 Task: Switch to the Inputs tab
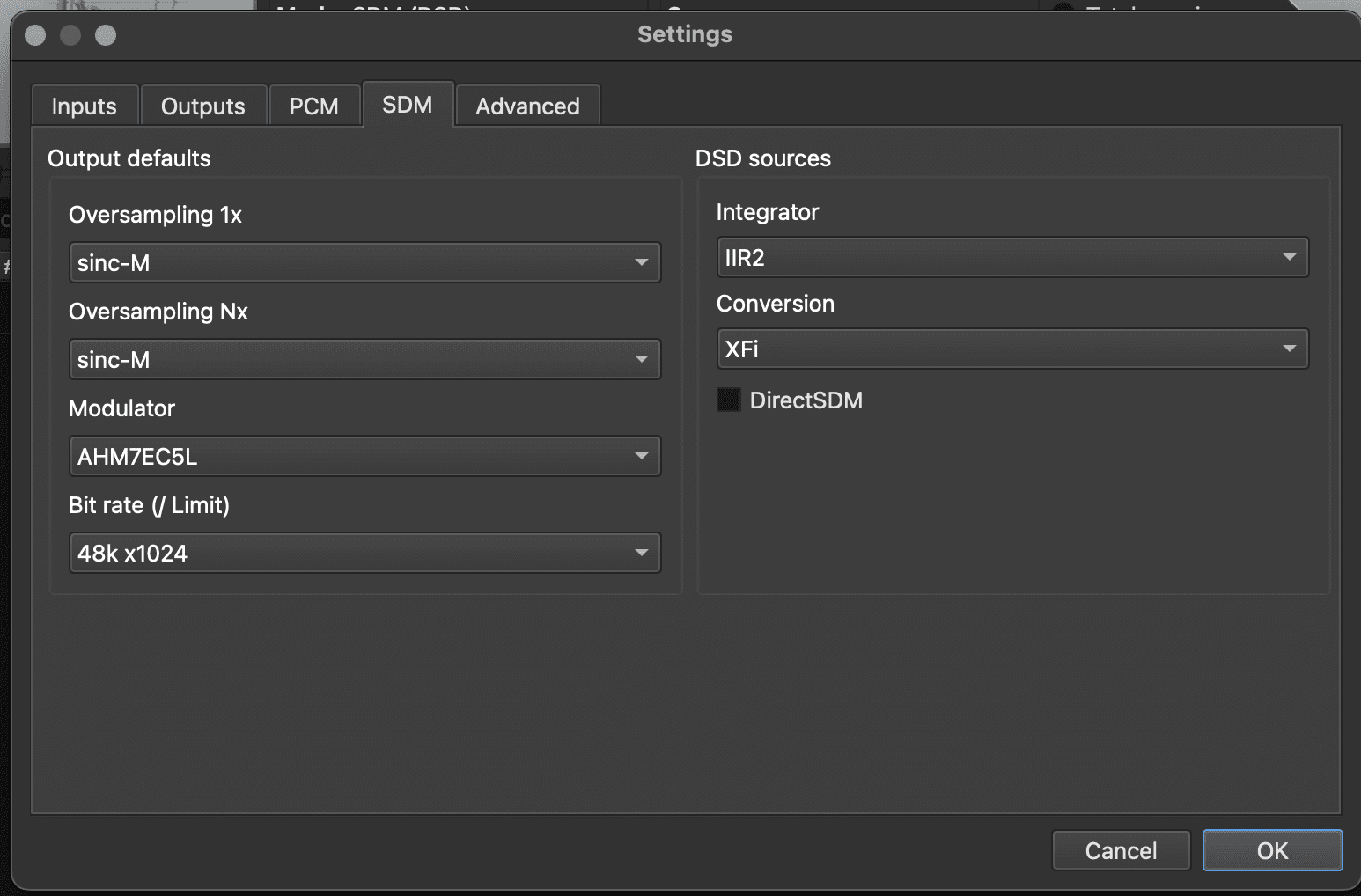coord(85,106)
